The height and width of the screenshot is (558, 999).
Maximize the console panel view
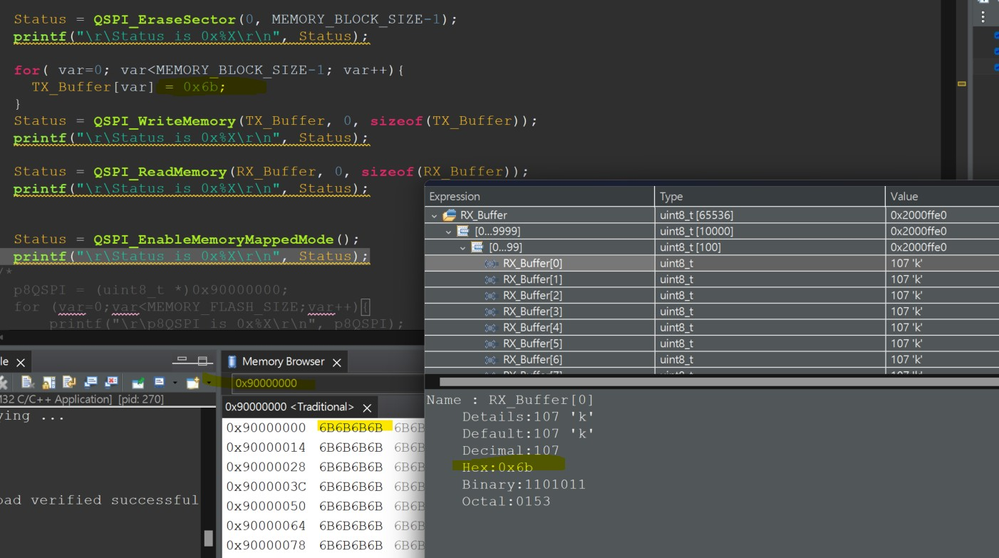tap(202, 361)
